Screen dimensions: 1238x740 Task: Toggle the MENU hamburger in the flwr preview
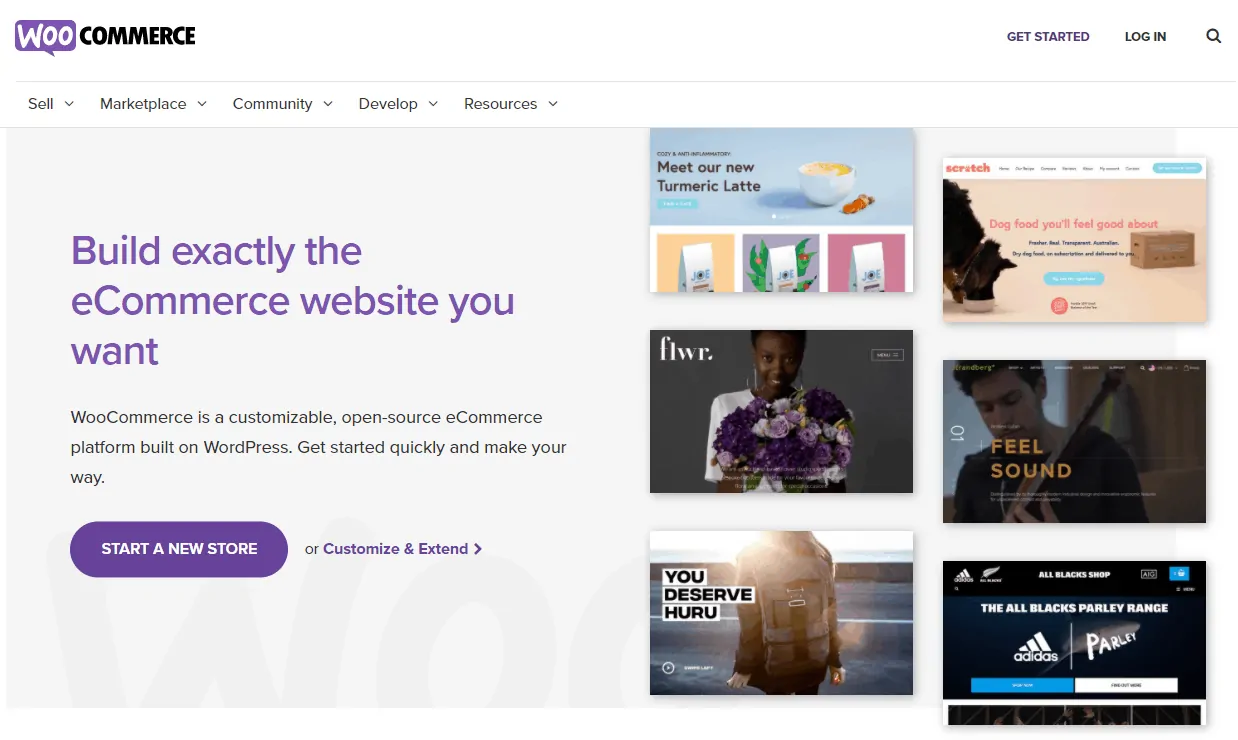(x=886, y=353)
